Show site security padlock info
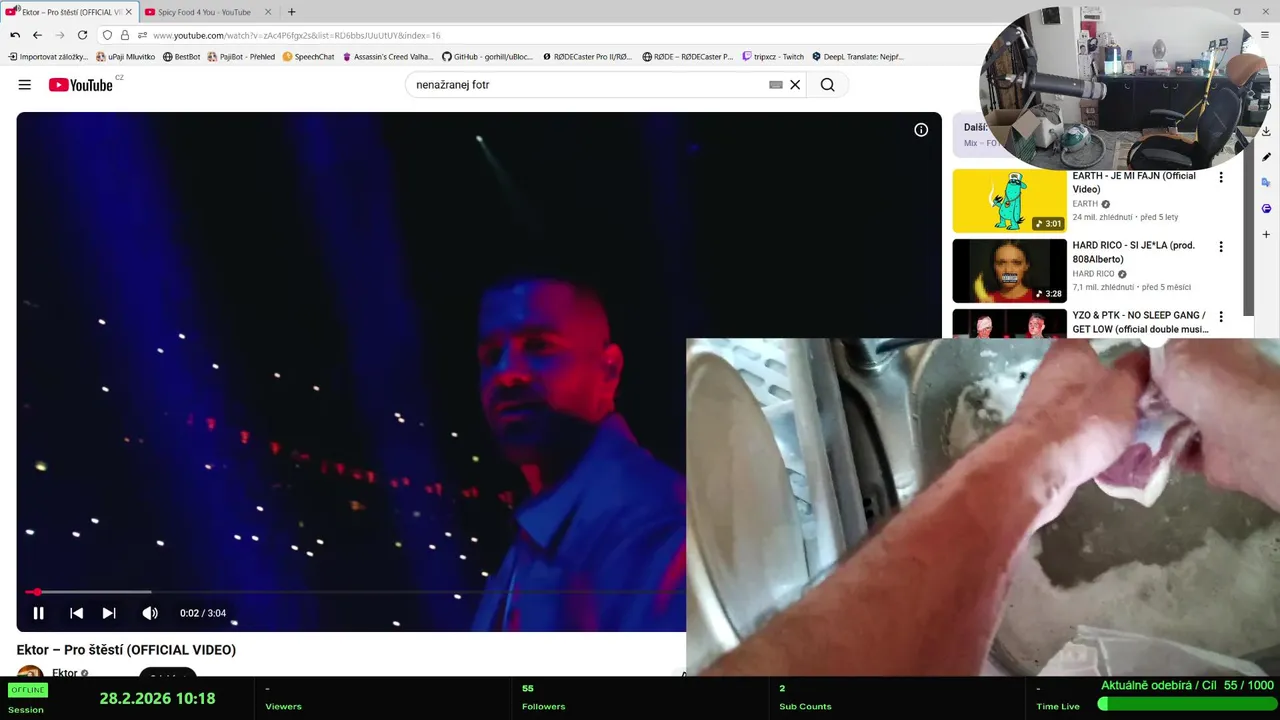1280x720 pixels. tap(125, 35)
